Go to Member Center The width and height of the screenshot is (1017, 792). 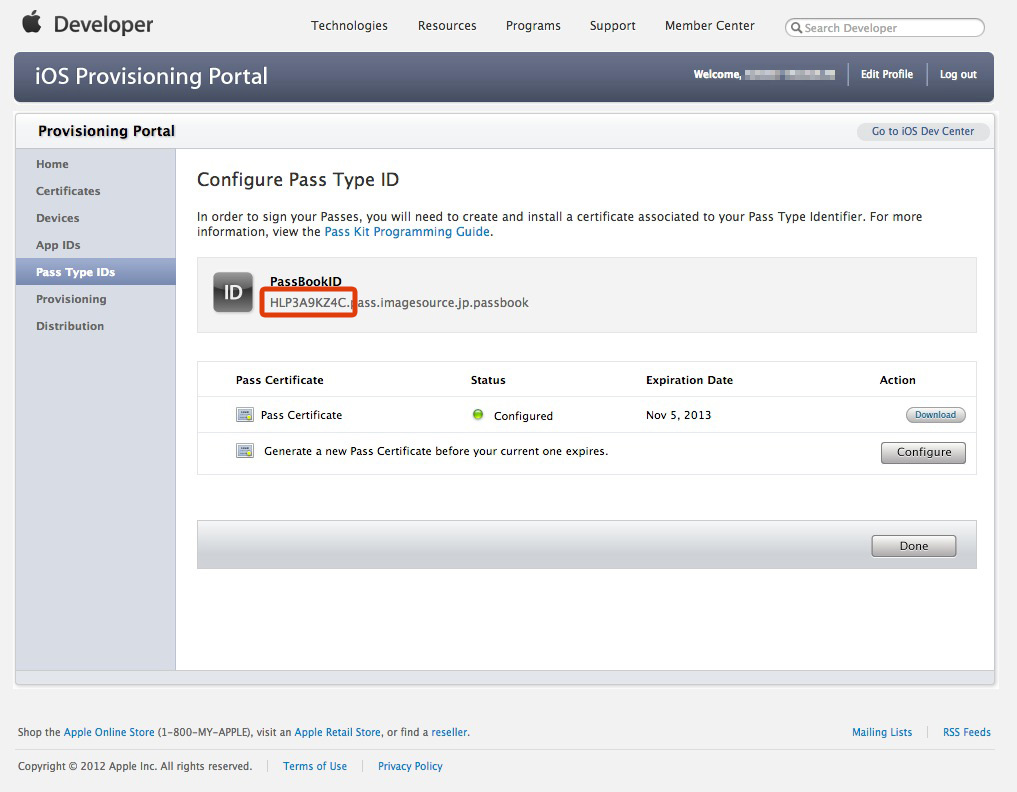[710, 26]
